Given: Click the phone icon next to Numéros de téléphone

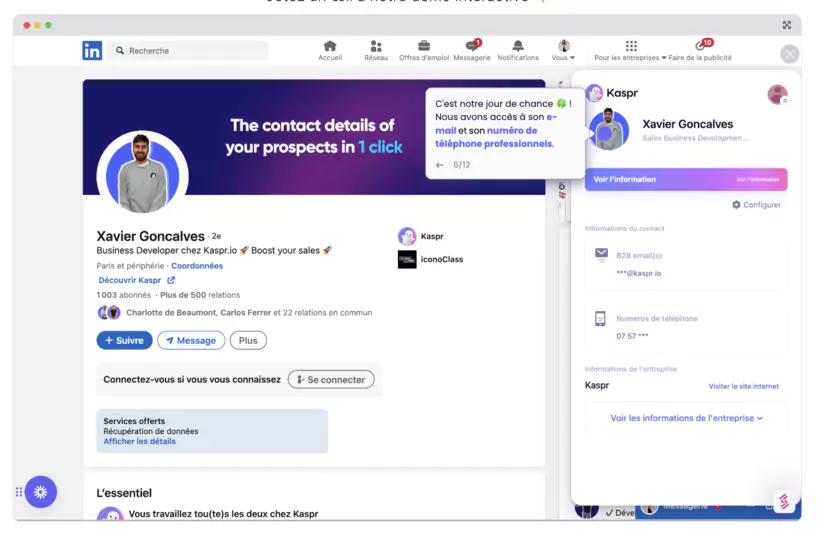Looking at the screenshot, I should (600, 318).
